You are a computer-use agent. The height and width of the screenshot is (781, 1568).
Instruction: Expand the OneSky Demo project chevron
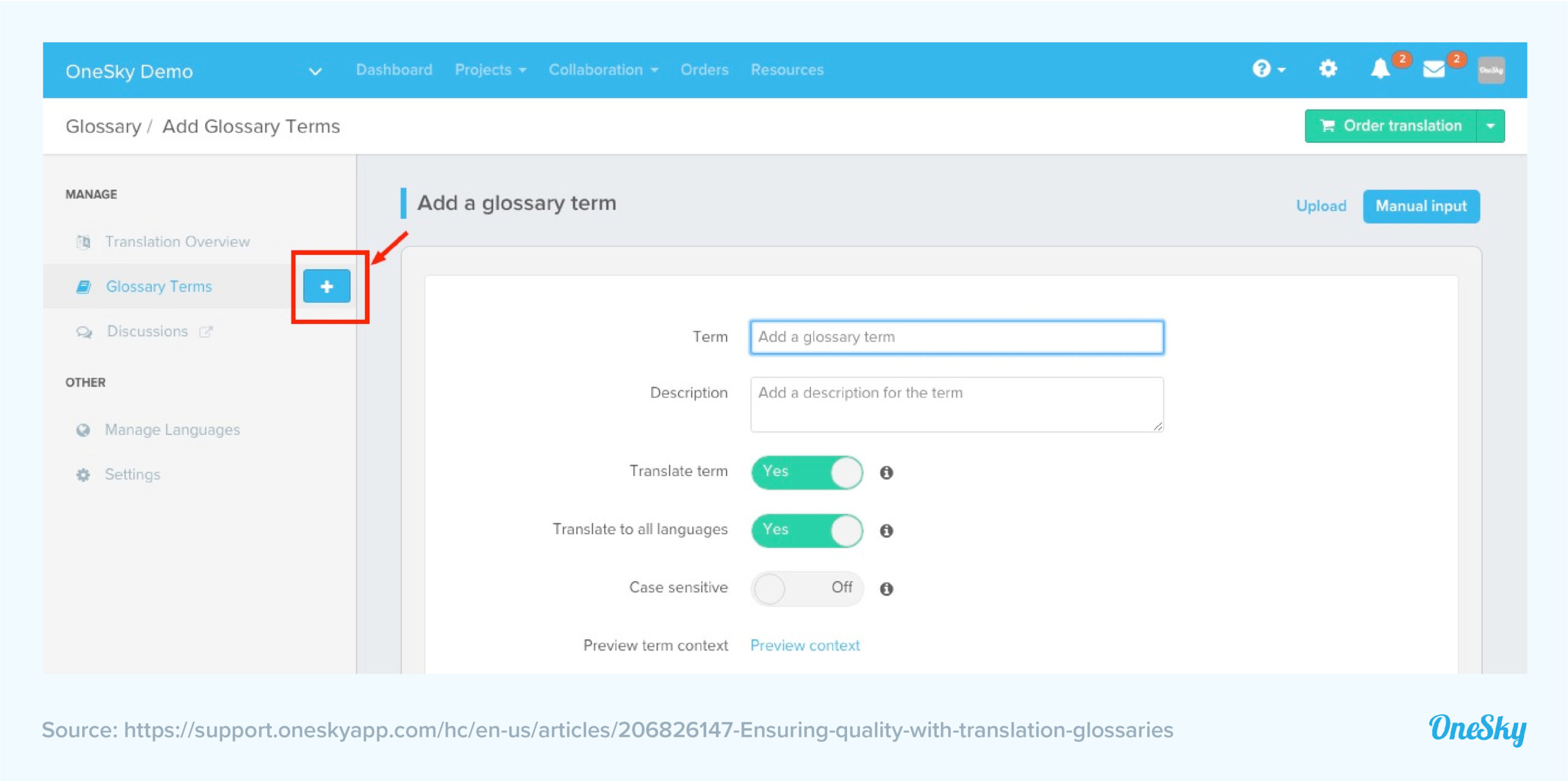click(x=315, y=72)
